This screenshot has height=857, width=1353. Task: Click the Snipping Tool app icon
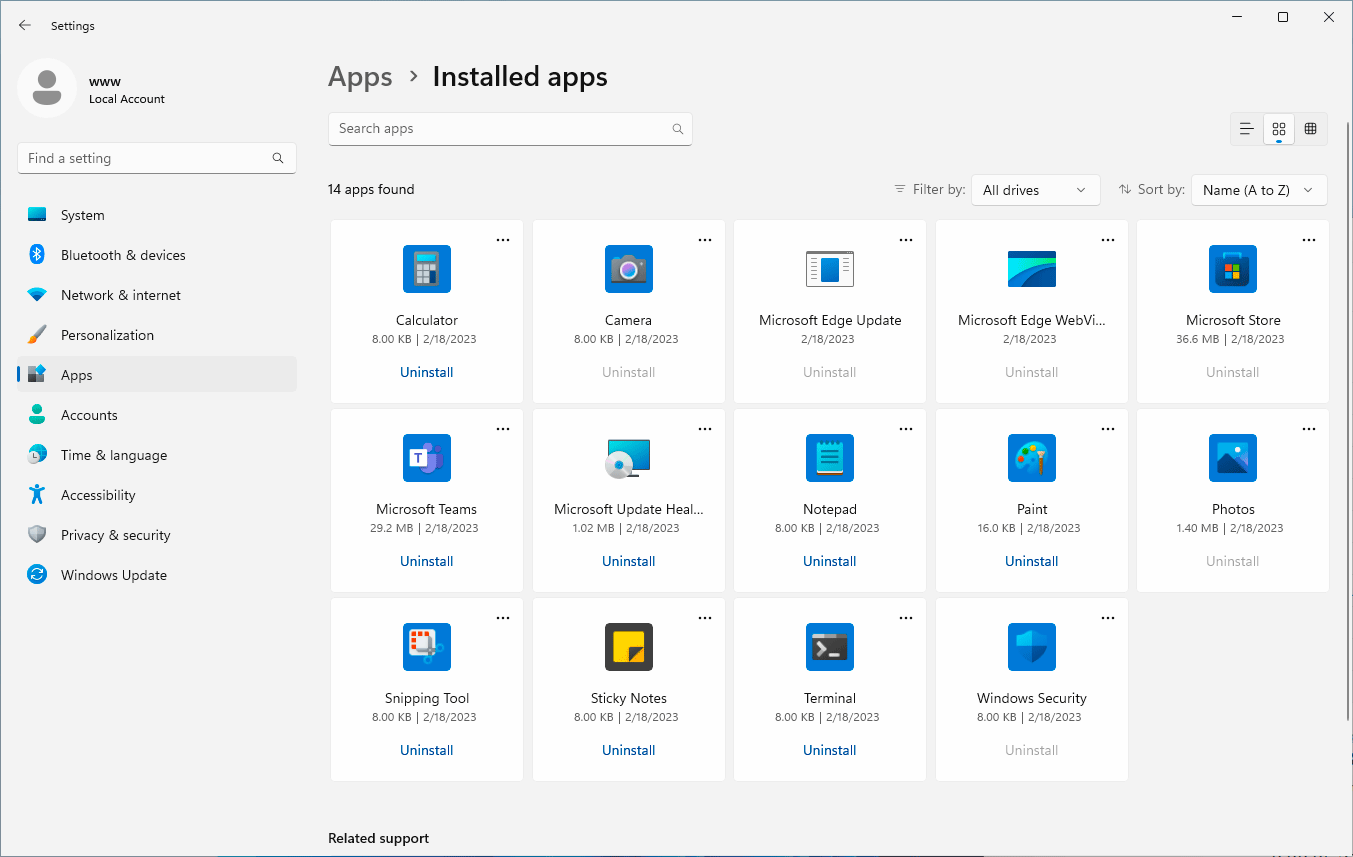pos(427,647)
